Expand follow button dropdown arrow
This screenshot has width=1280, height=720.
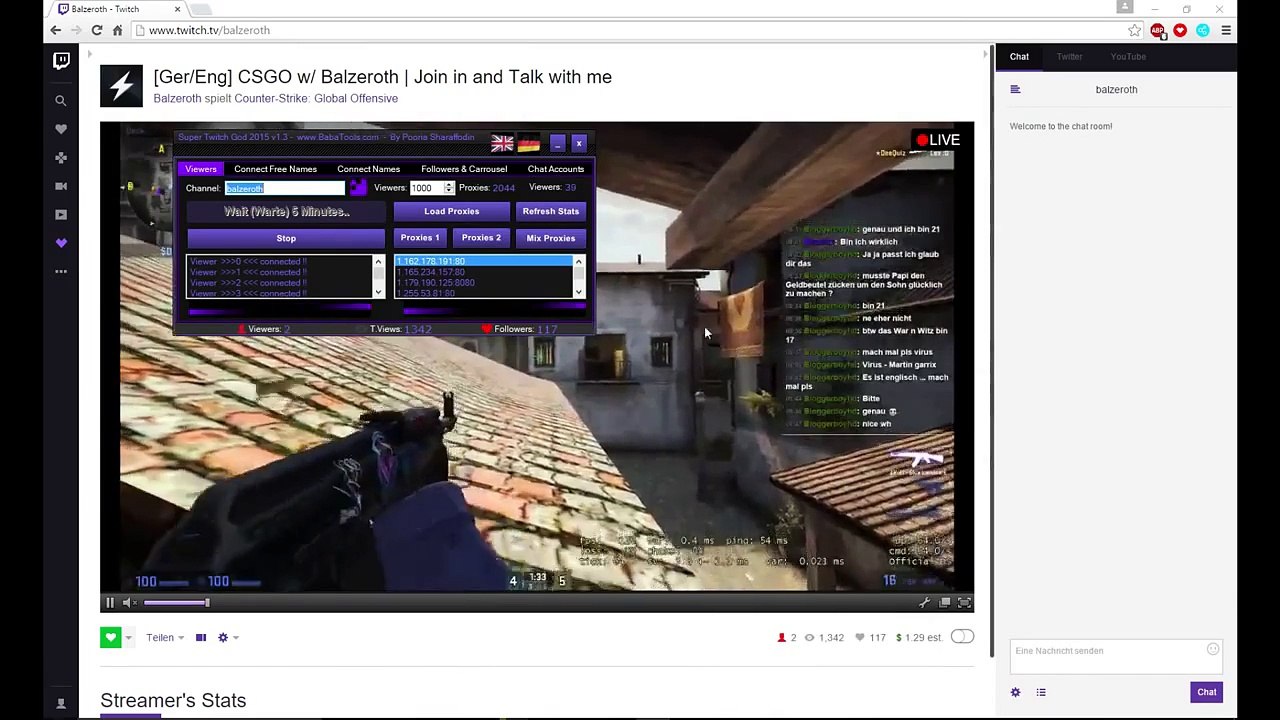pos(128,637)
